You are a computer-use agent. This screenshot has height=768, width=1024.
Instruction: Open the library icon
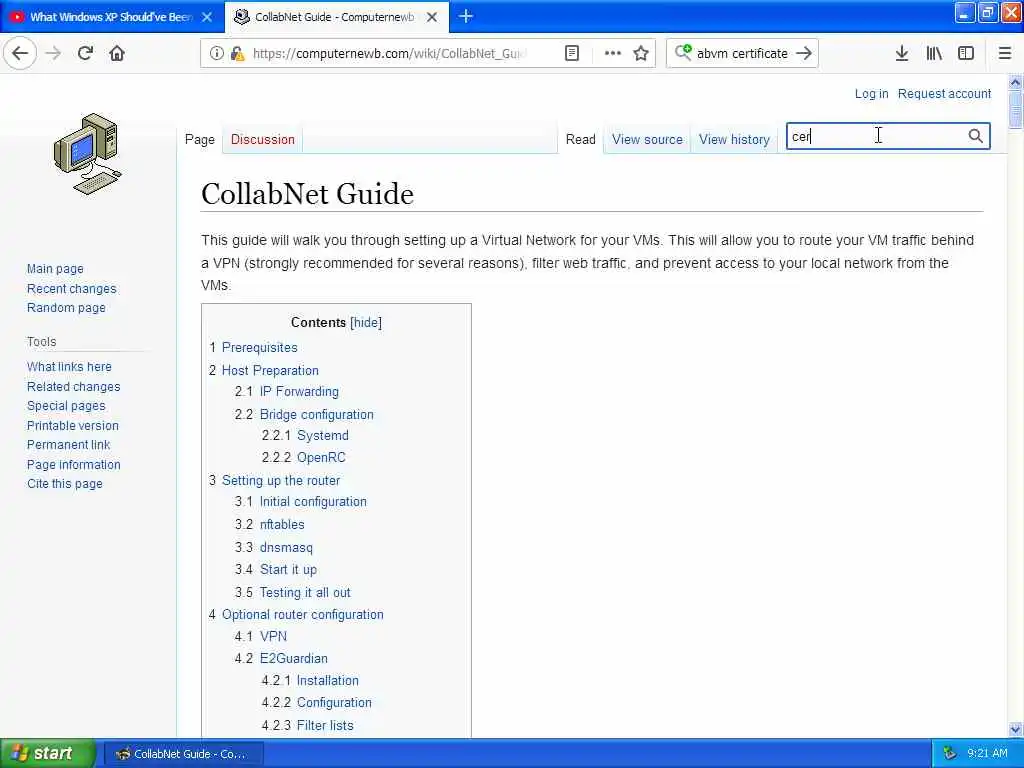pyautogui.click(x=934, y=53)
